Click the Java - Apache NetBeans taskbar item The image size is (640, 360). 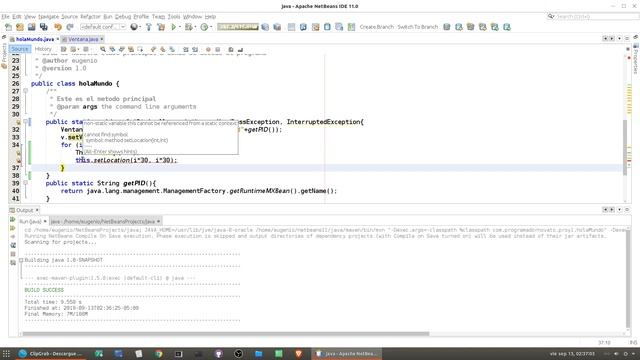click(347, 354)
